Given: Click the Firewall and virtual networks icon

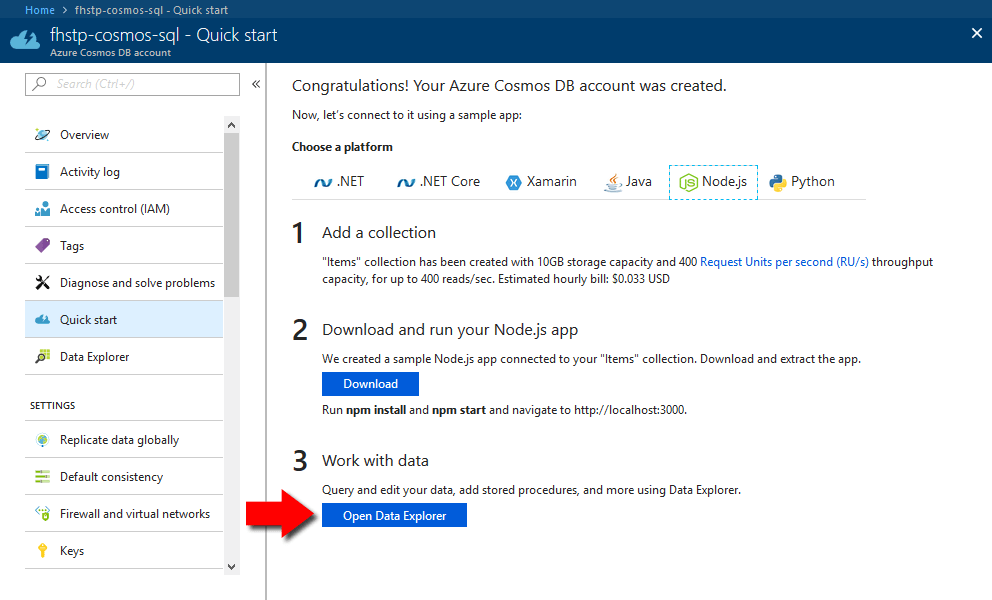Looking at the screenshot, I should click(42, 513).
